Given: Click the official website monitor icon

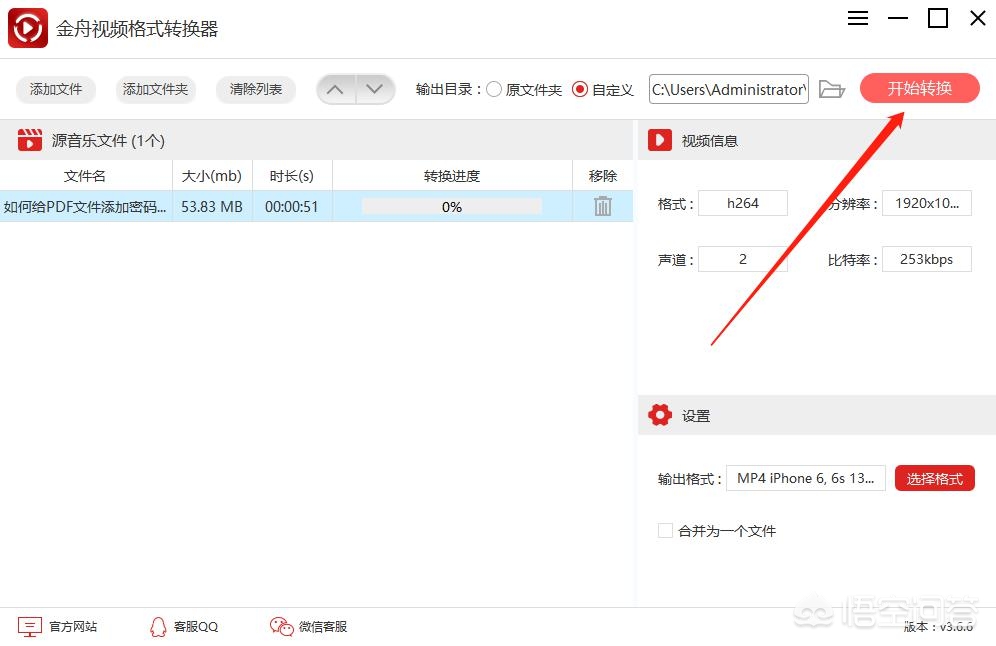Looking at the screenshot, I should point(30,626).
